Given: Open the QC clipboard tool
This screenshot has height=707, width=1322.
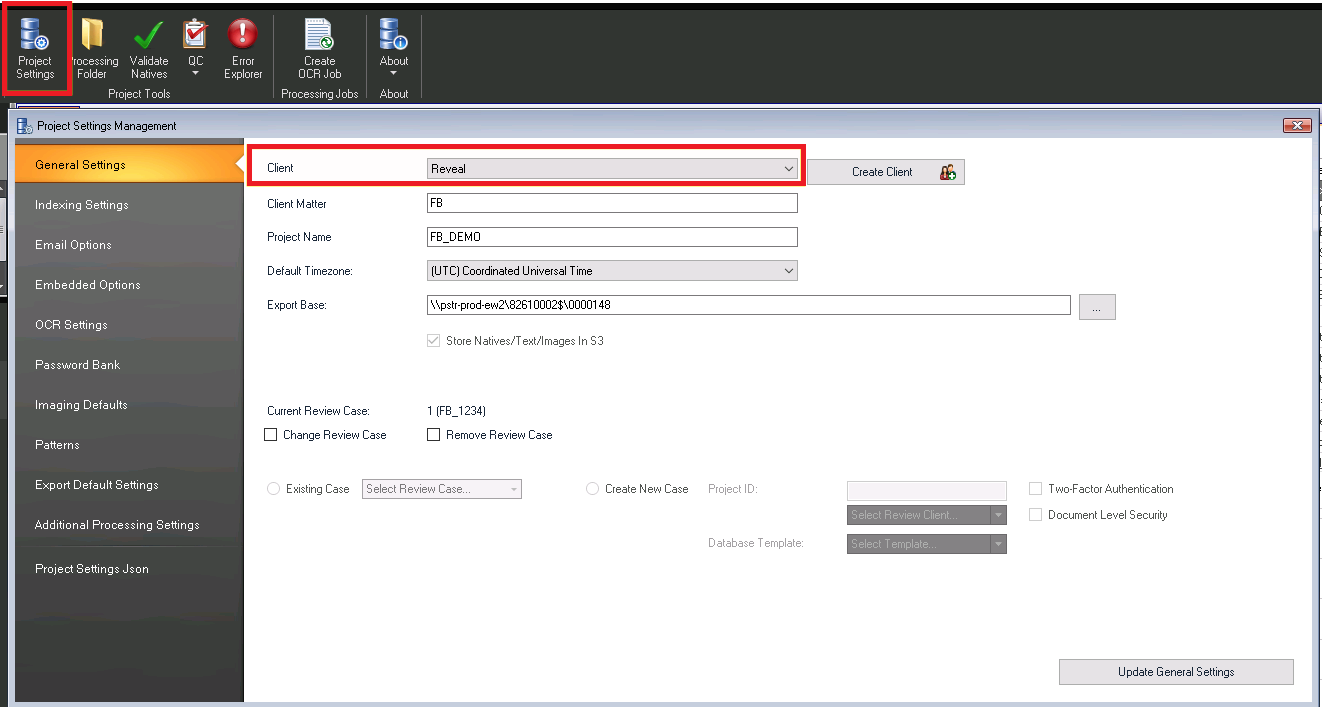Looking at the screenshot, I should click(x=195, y=50).
